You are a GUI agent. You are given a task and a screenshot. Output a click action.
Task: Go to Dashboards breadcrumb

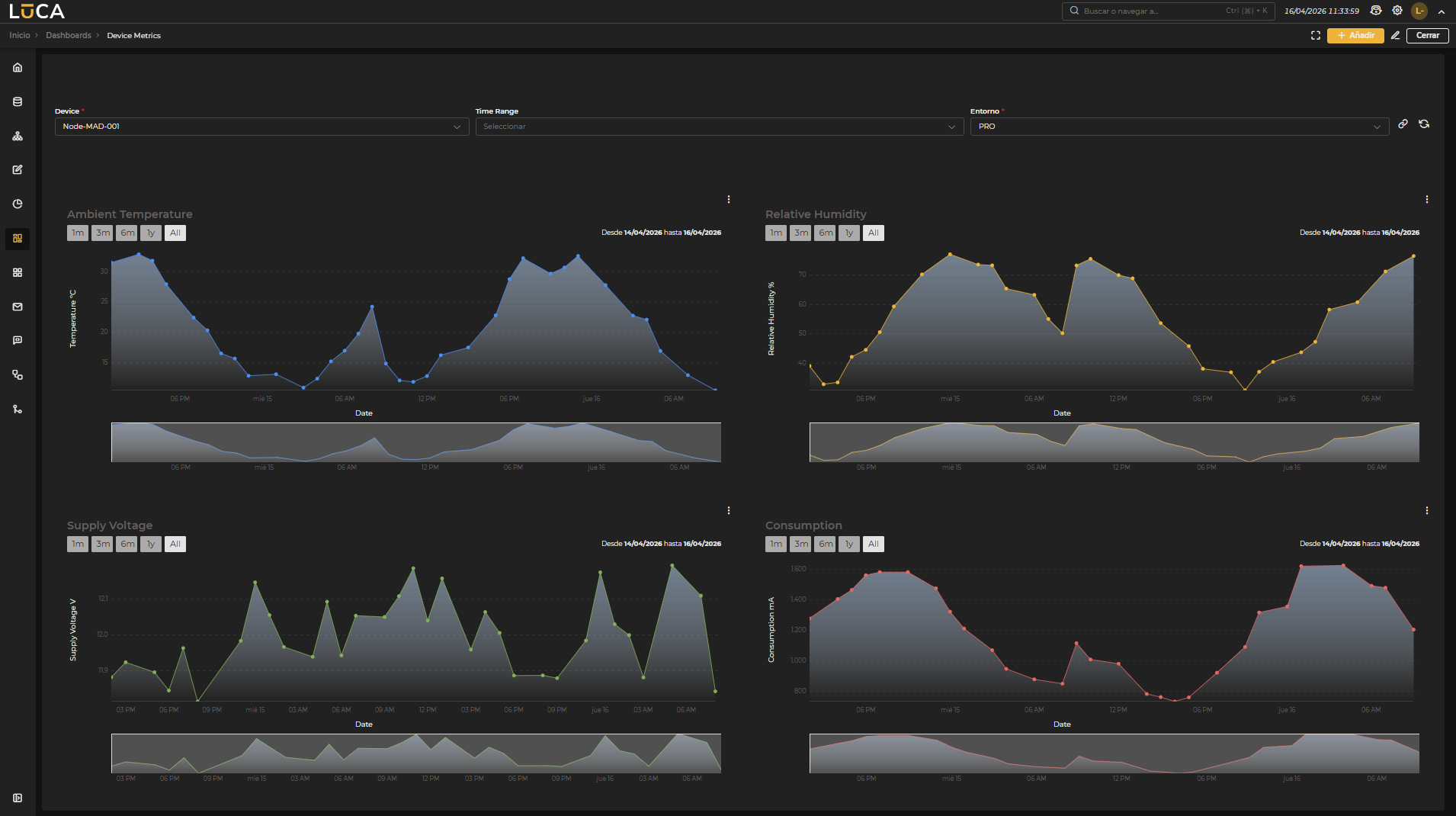69,36
